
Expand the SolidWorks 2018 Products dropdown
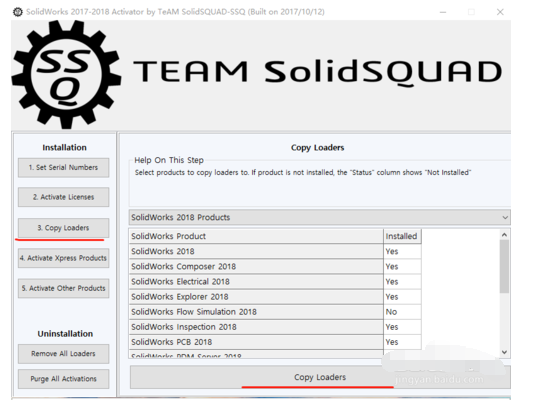click(319, 217)
